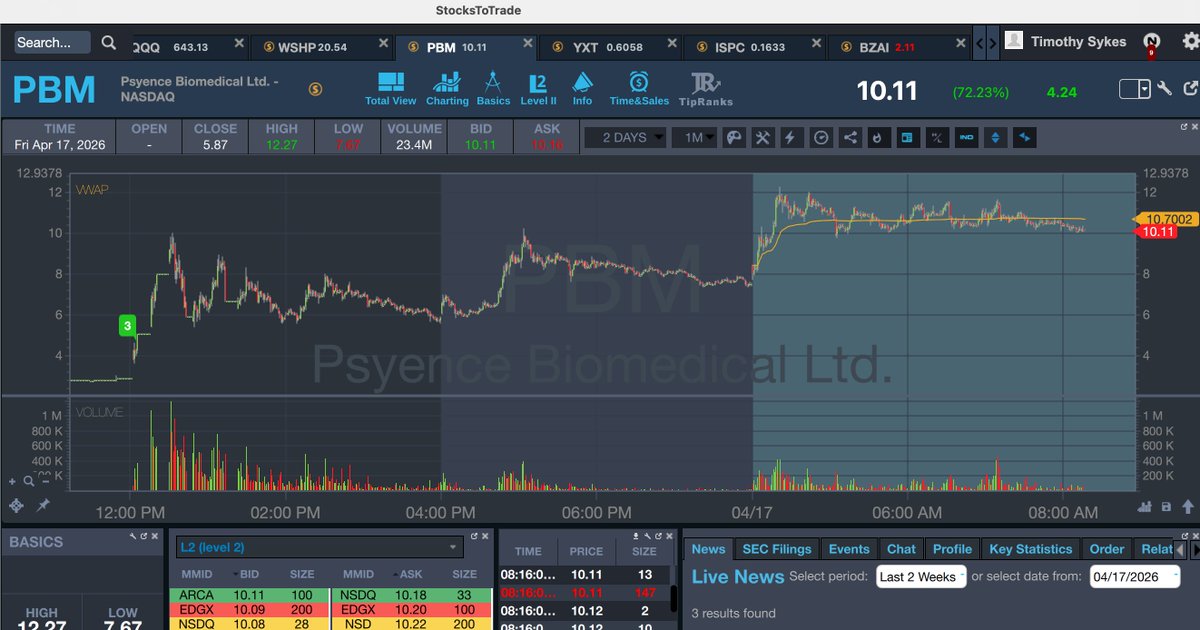1200x630 pixels.
Task: Open the IND indicators icon
Action: point(966,137)
